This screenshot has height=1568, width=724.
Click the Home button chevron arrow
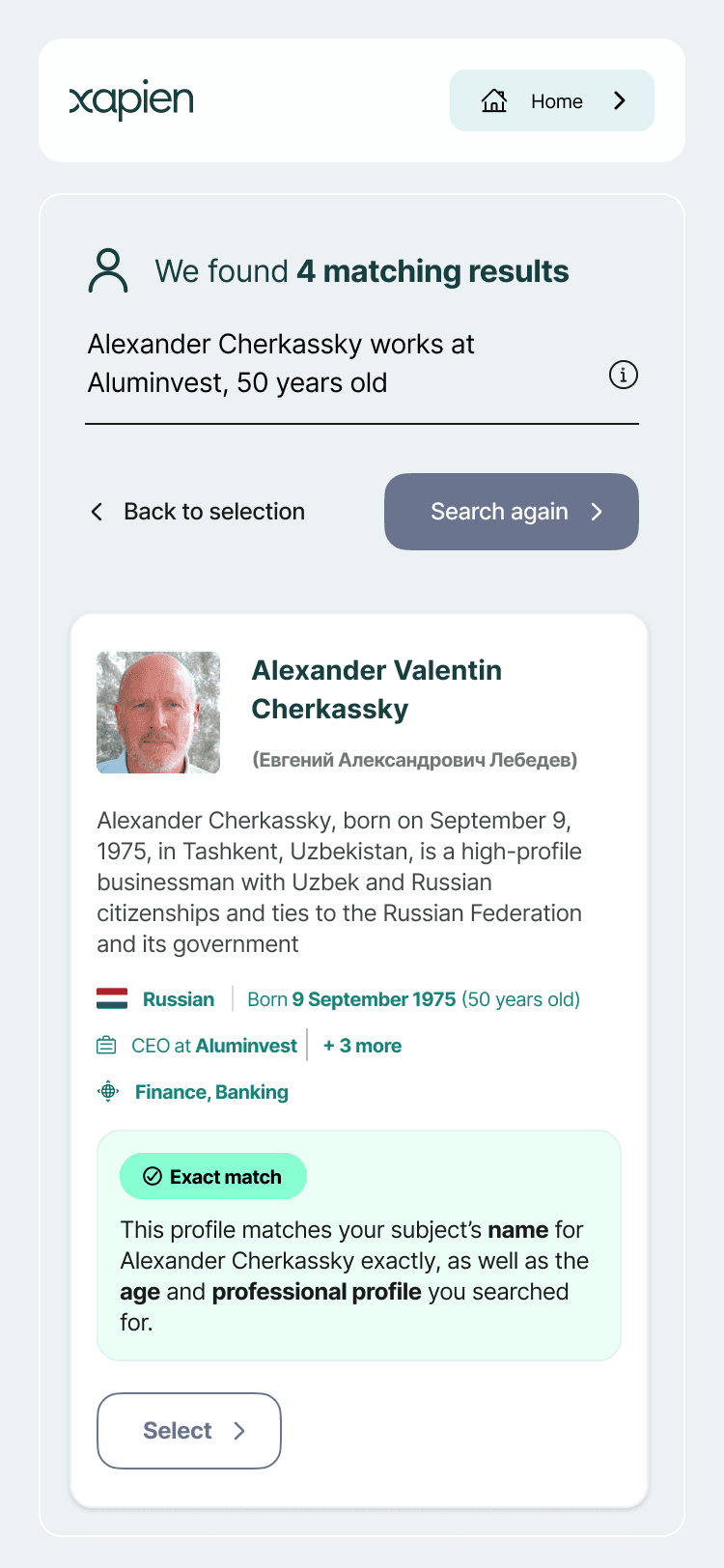(x=620, y=100)
